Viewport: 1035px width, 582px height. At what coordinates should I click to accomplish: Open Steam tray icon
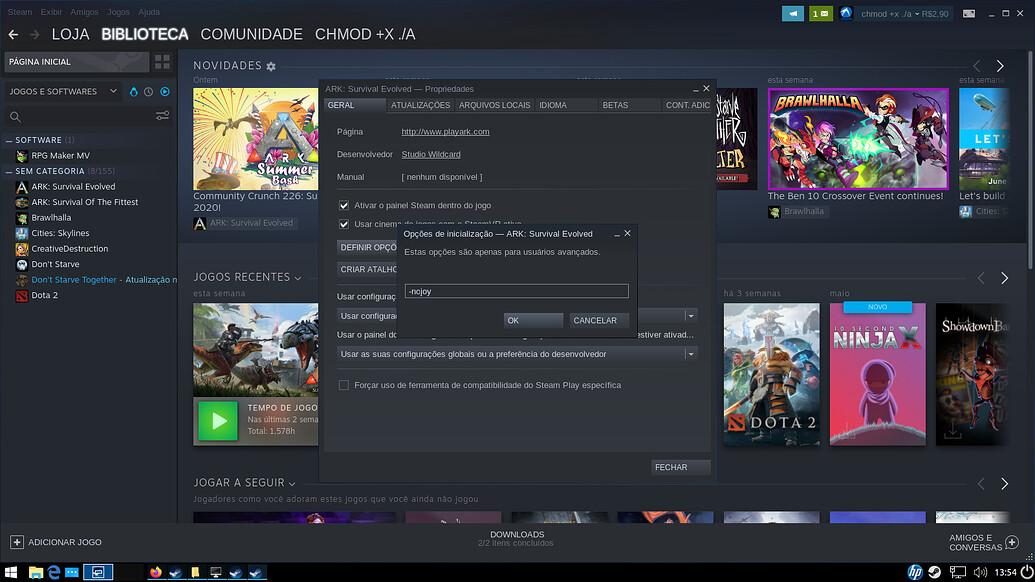[935, 572]
